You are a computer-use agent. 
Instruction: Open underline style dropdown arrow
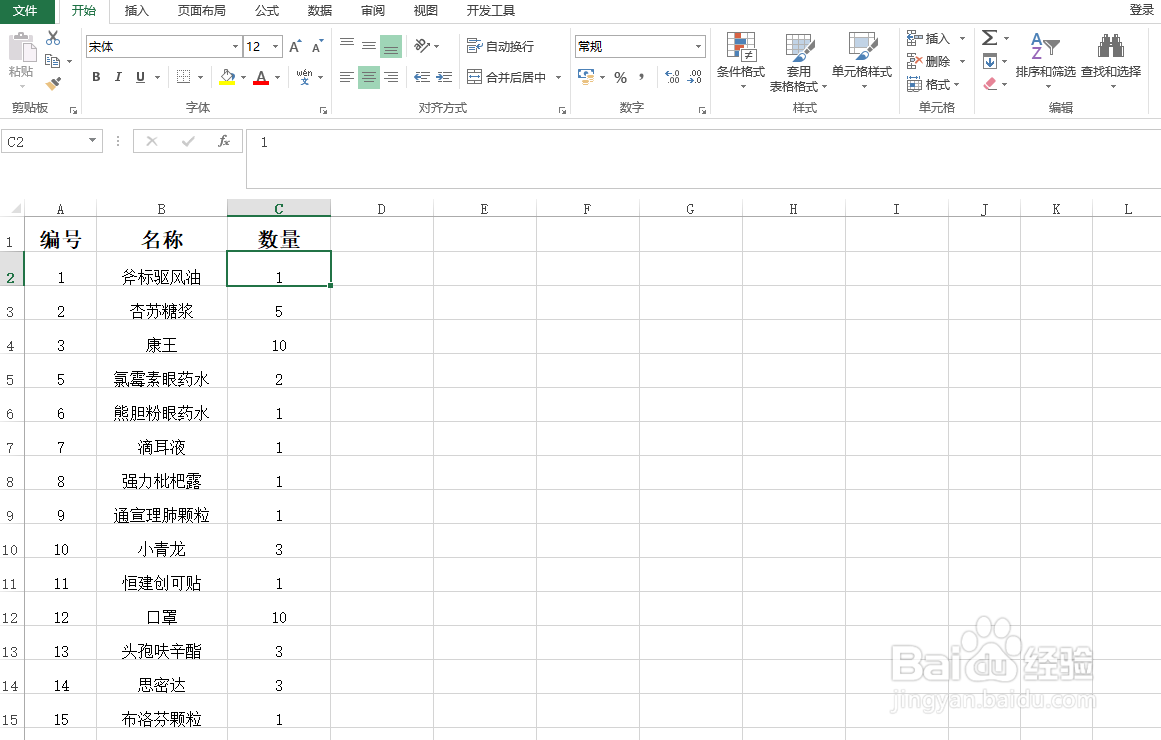point(157,77)
